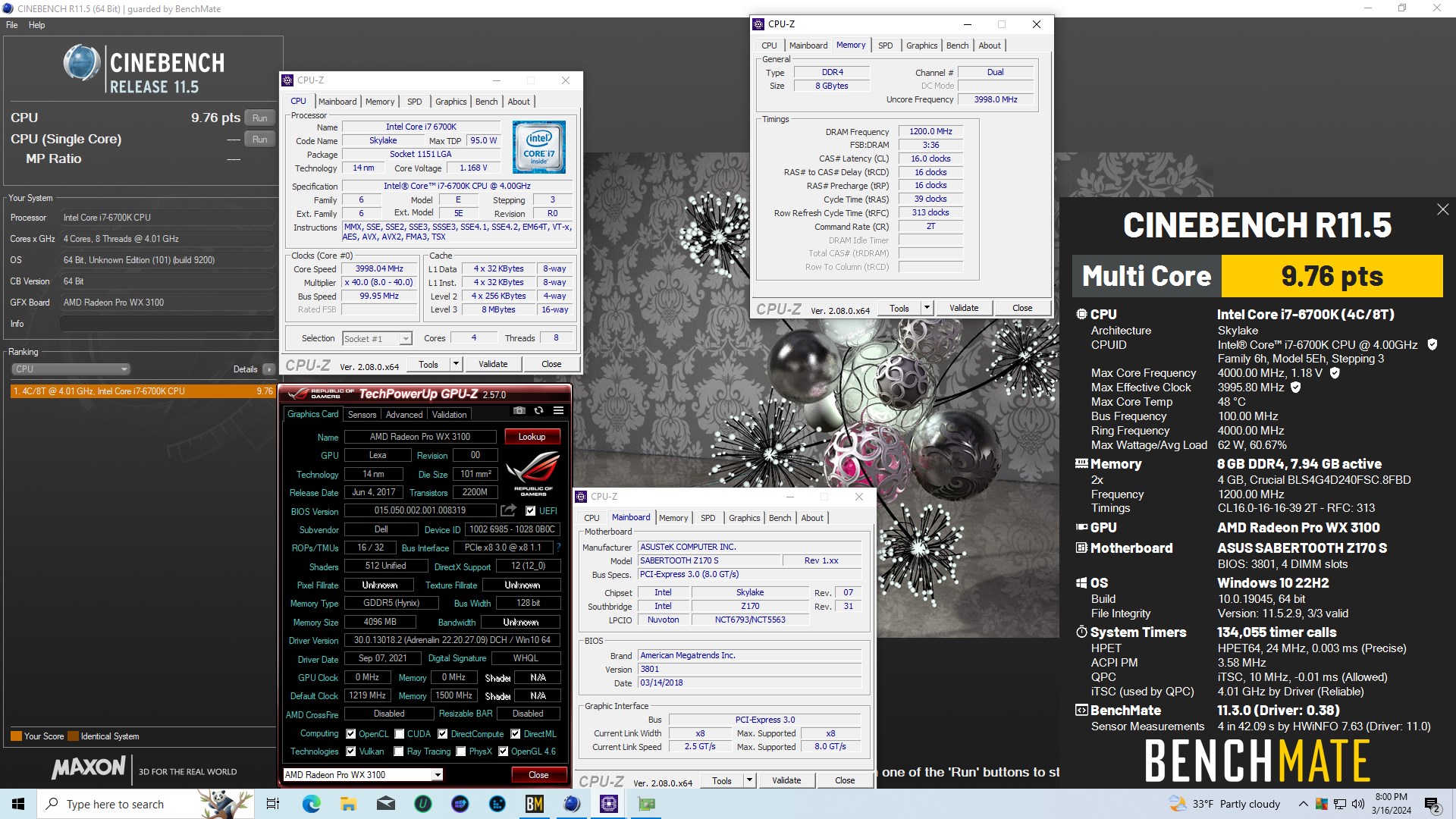The height and width of the screenshot is (819, 1456).
Task: Toggle the OpenCL checkbox
Action: pos(350,734)
